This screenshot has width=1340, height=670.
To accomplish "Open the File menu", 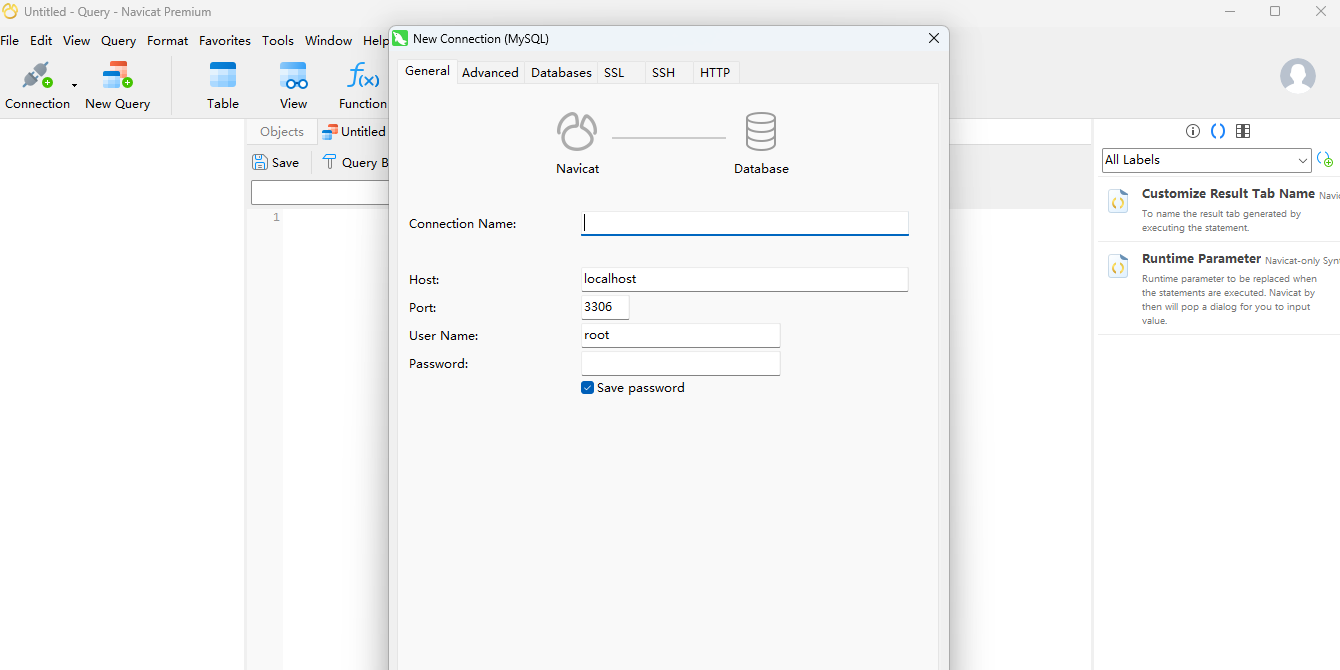I will pos(10,41).
